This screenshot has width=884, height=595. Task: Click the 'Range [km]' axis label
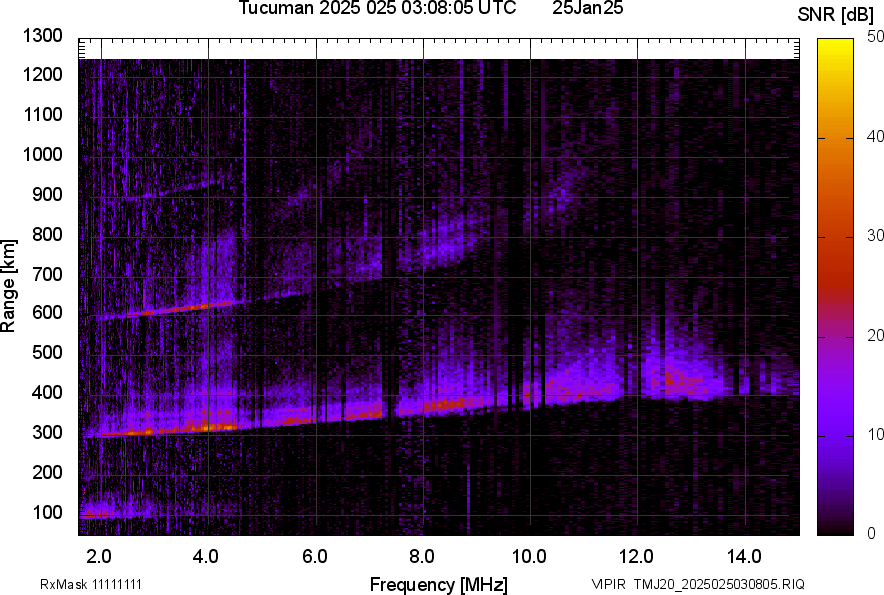[x=8, y=285]
